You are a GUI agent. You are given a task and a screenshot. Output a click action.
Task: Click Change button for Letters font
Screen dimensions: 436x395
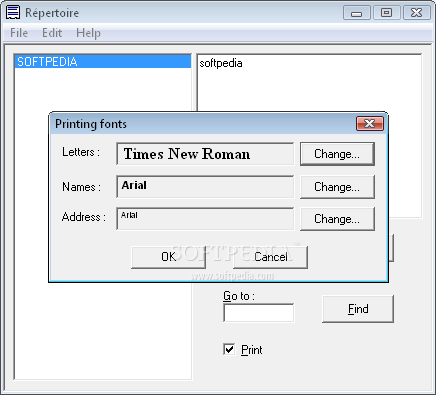(337, 154)
